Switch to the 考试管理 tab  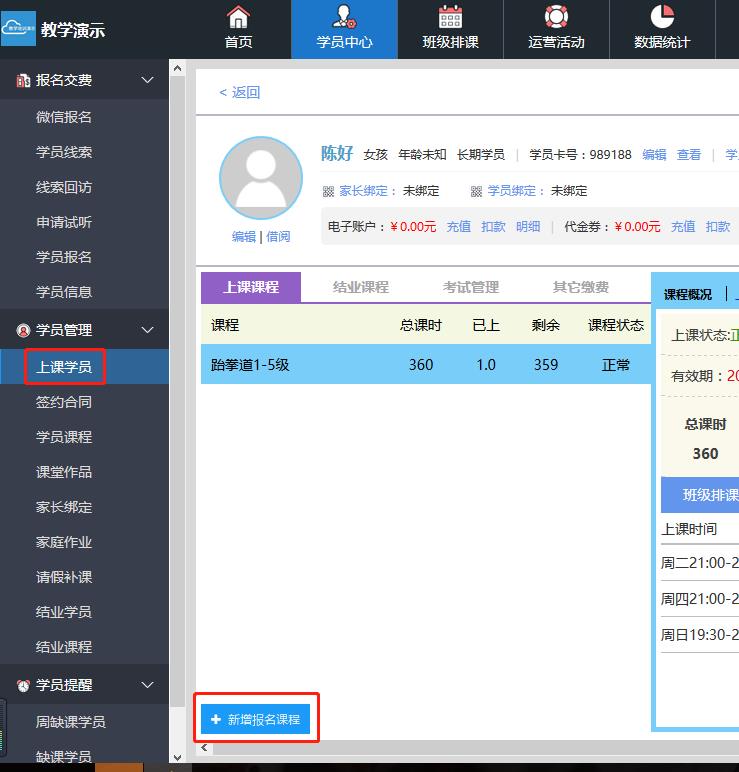[470, 287]
